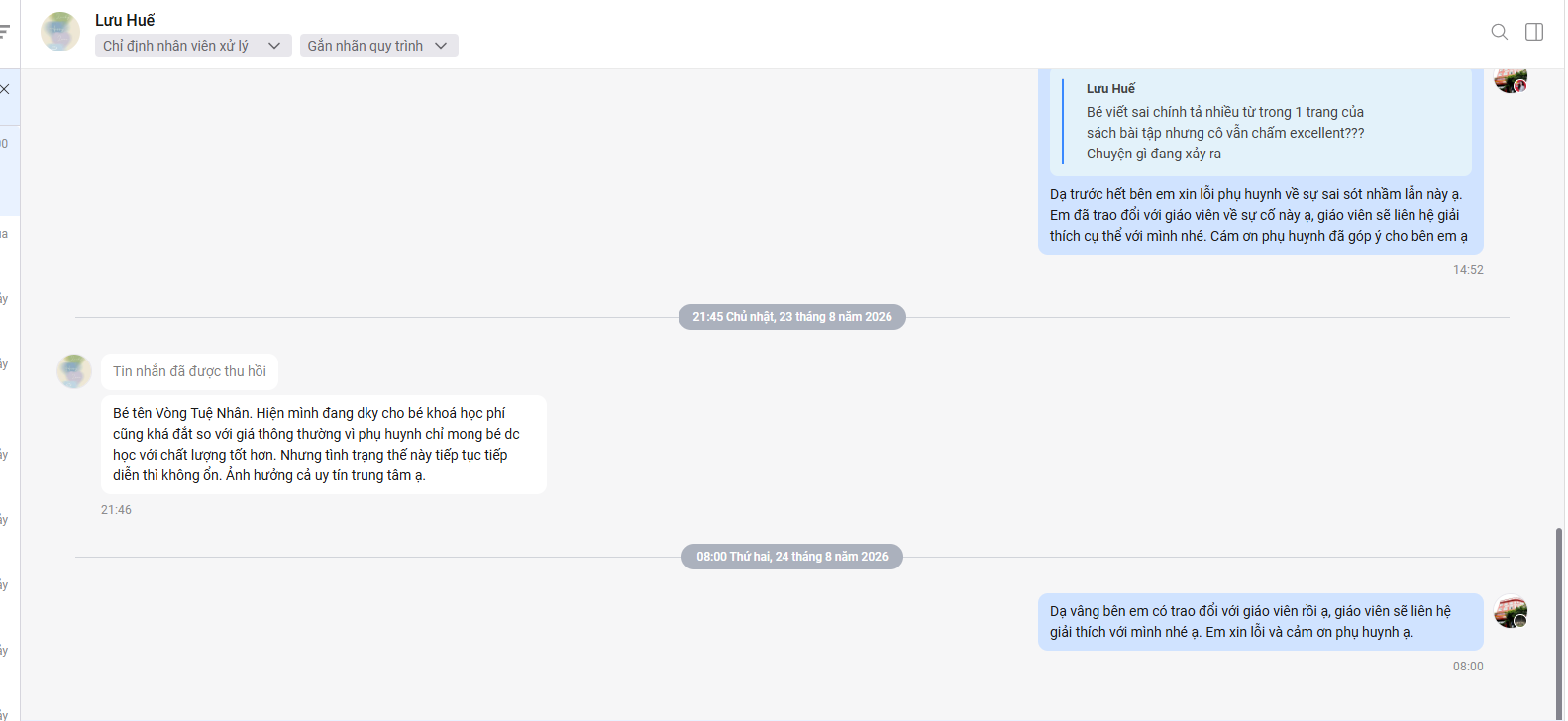Click the customer avatar next to recalled message
Viewport: 1568px width, 721px height.
click(74, 371)
